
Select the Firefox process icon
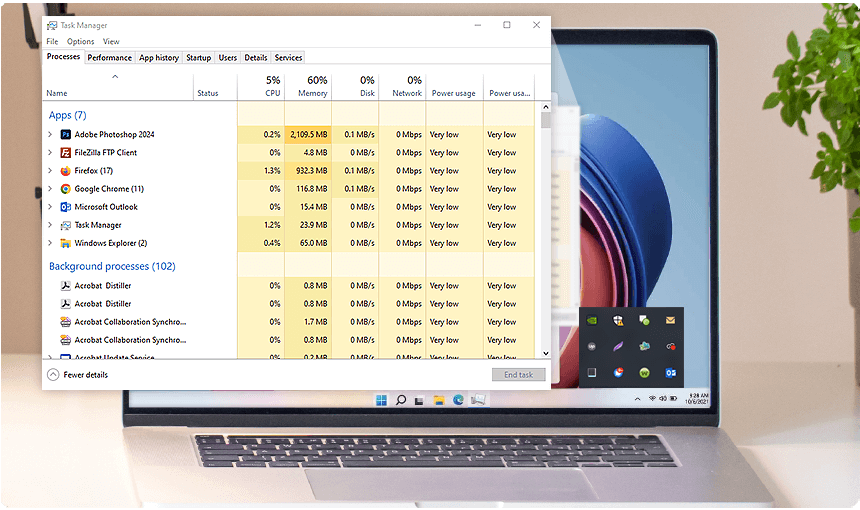click(65, 171)
